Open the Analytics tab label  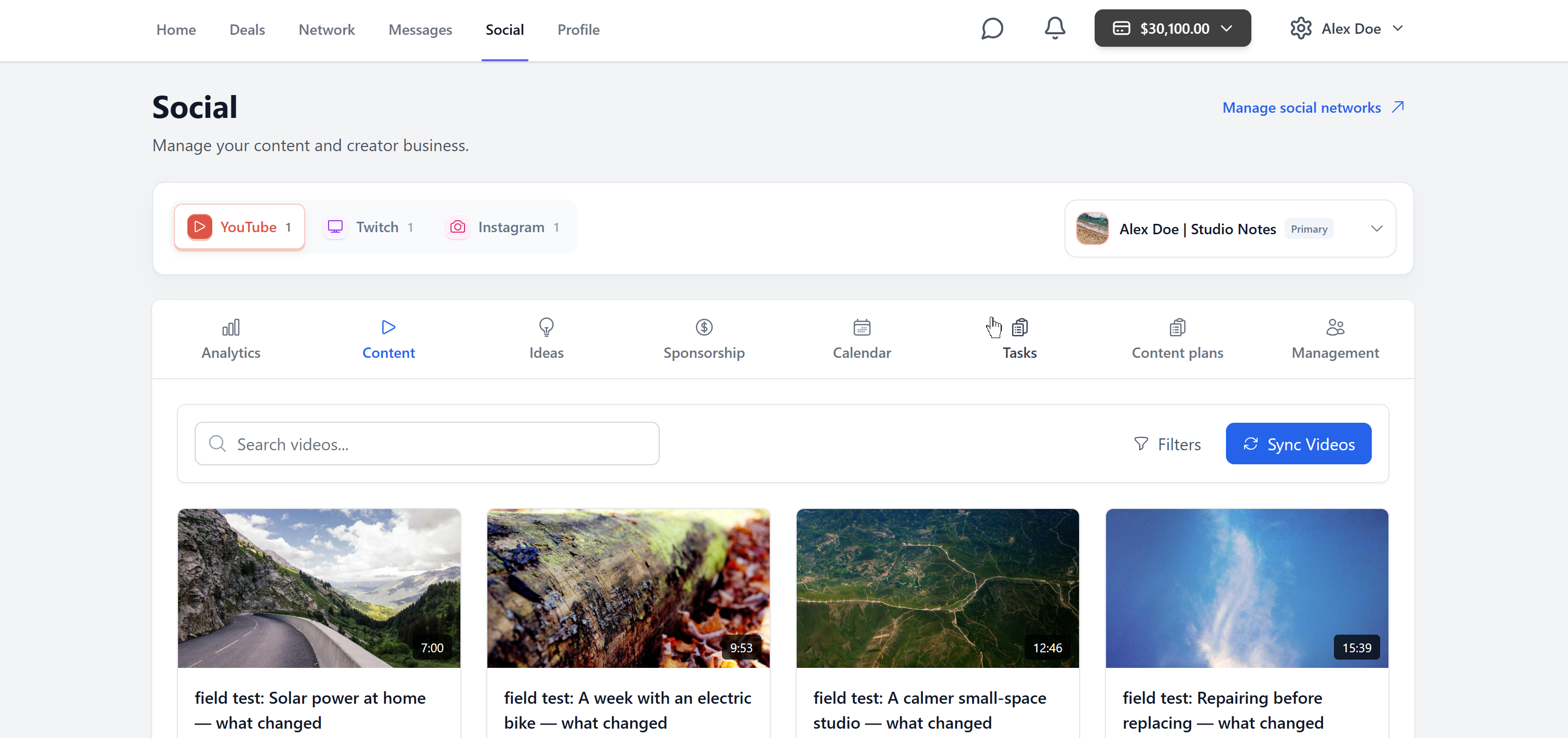pyautogui.click(x=230, y=353)
